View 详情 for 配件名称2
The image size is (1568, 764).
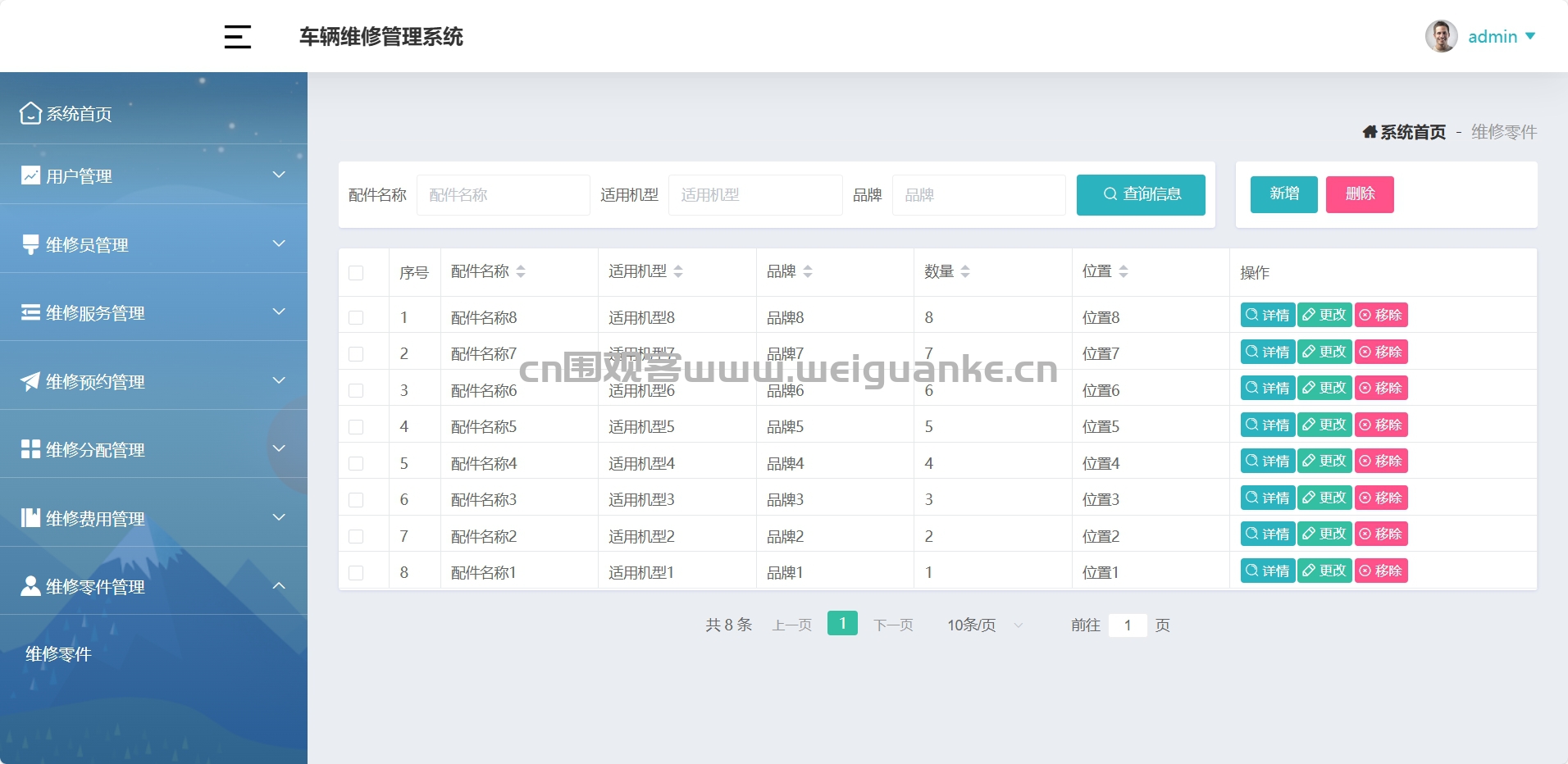pos(1268,534)
